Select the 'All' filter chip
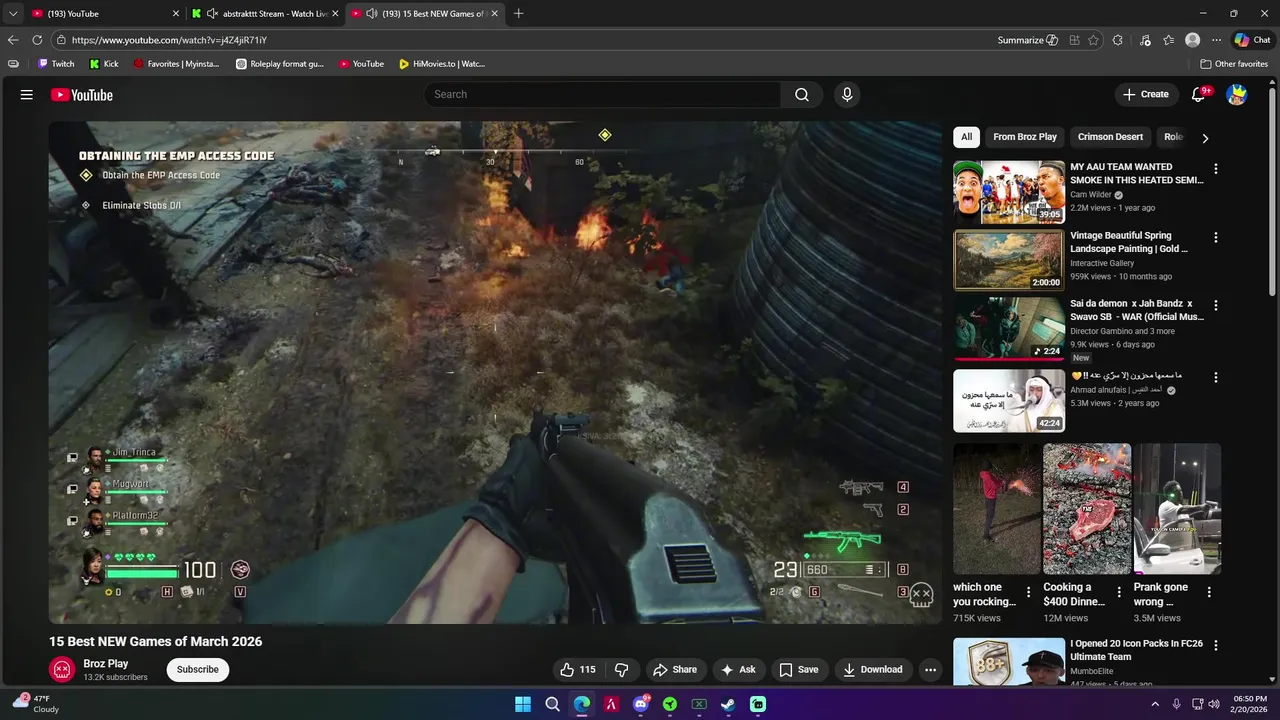This screenshot has width=1280, height=720. [966, 137]
